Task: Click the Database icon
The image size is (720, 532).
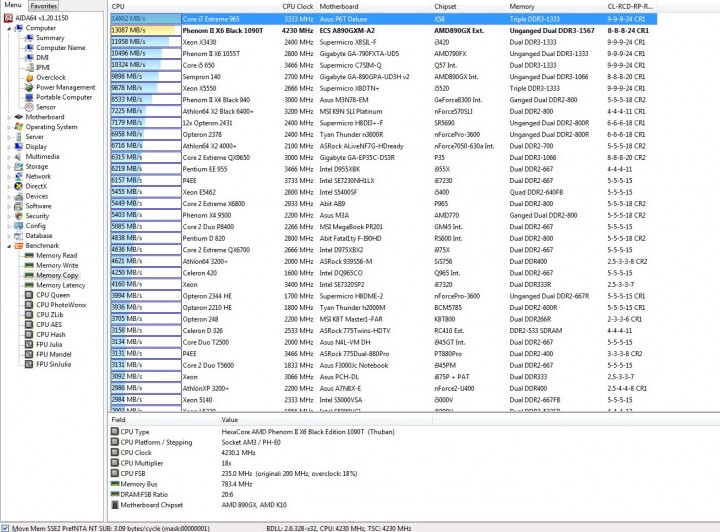Action: click(x=19, y=235)
